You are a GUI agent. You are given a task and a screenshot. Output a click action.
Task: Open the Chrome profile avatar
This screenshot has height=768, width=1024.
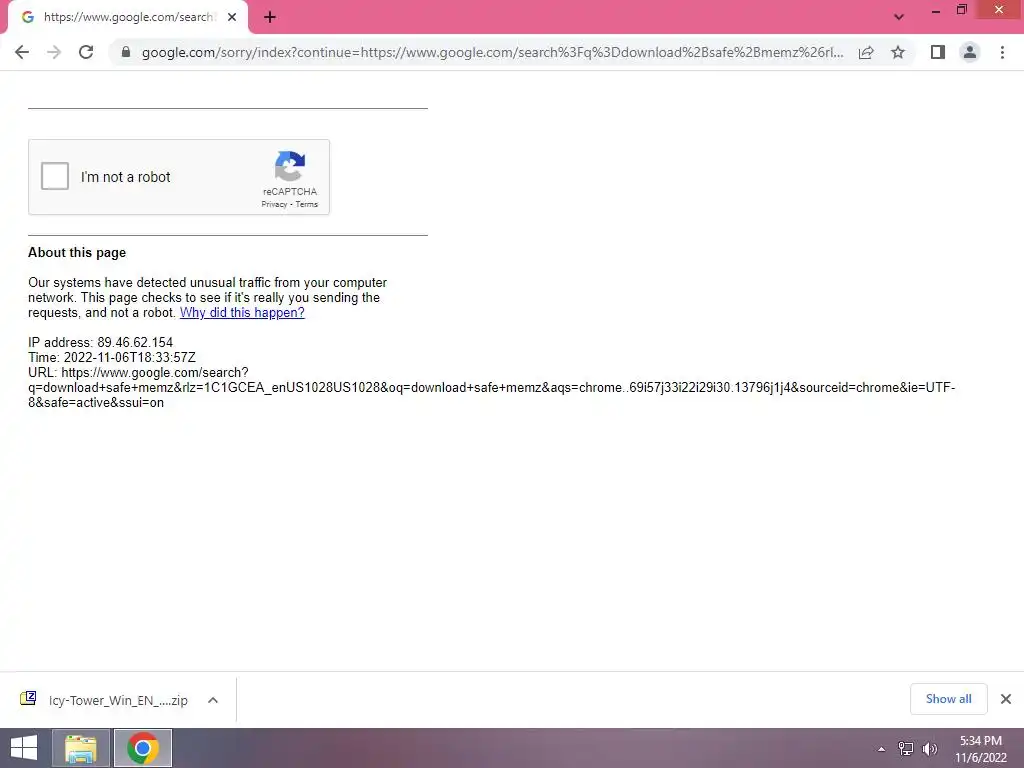970,52
